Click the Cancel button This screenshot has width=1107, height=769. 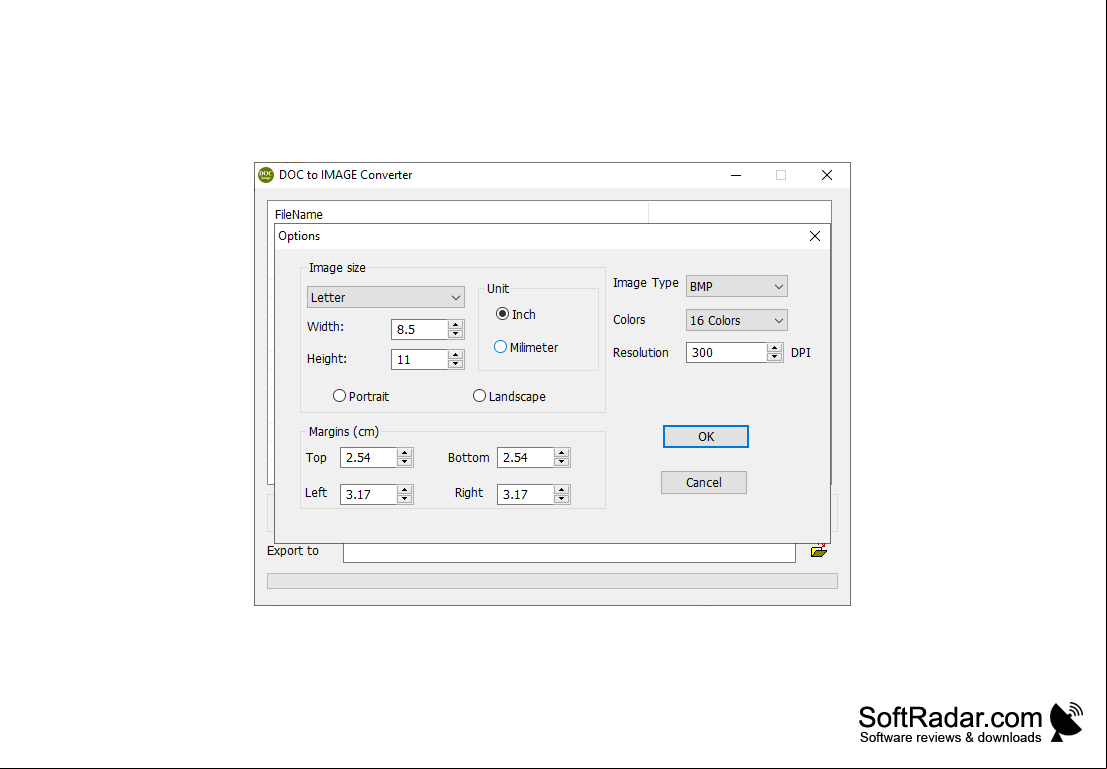(x=704, y=482)
